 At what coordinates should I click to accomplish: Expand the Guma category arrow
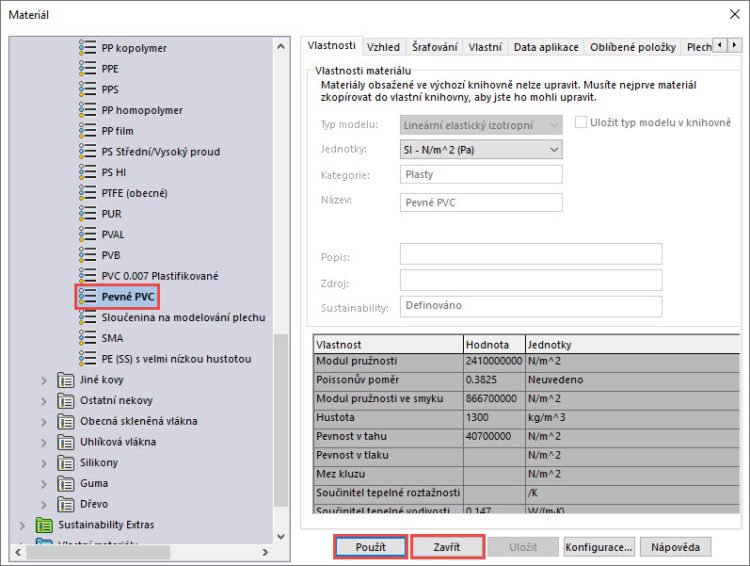click(44, 484)
